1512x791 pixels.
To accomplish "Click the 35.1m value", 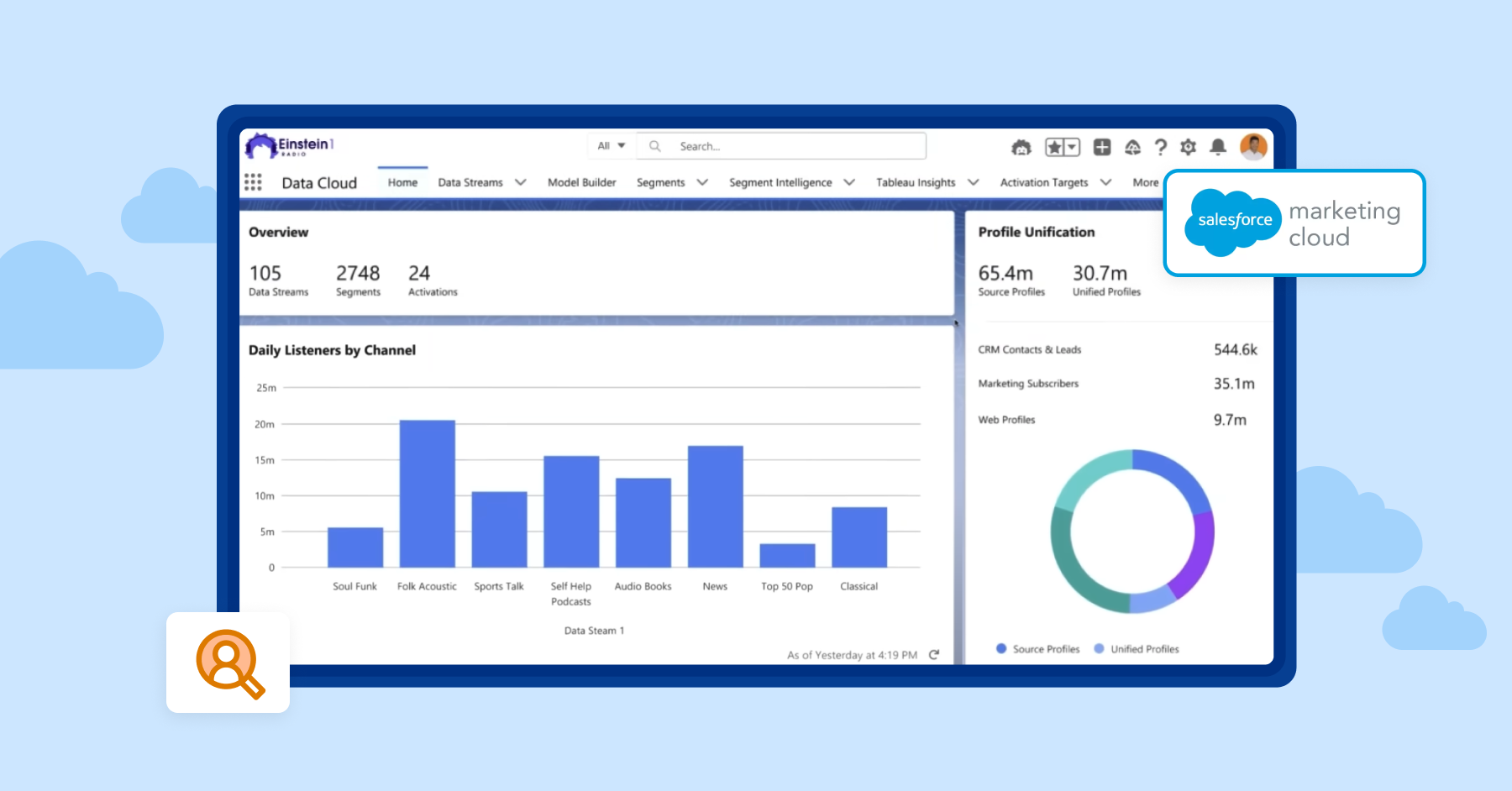I will coord(1234,384).
